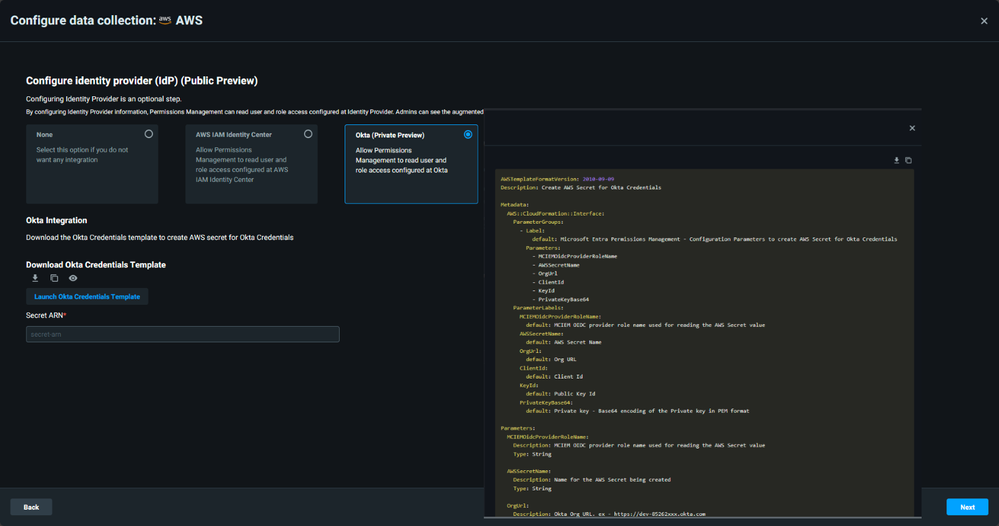Click the Okta Integration heading

[57, 220]
